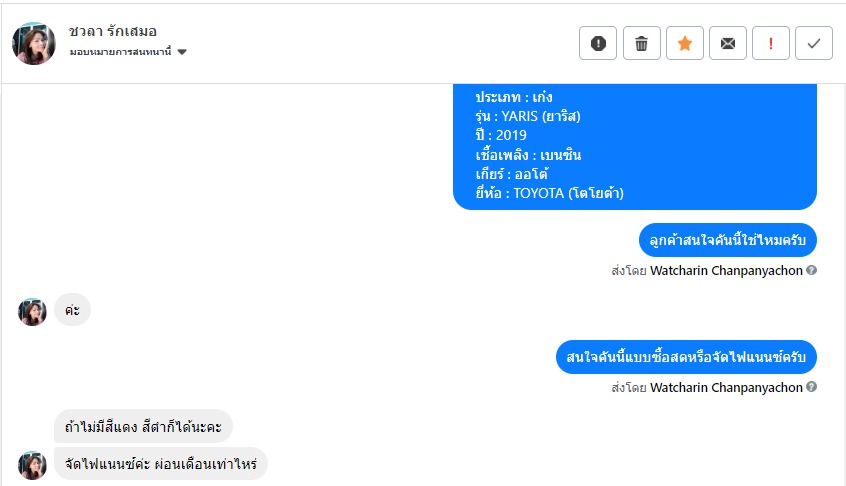Viewport: 846px width, 486px height.
Task: Click avatar next to the ค่ะ message
Action: point(32,311)
